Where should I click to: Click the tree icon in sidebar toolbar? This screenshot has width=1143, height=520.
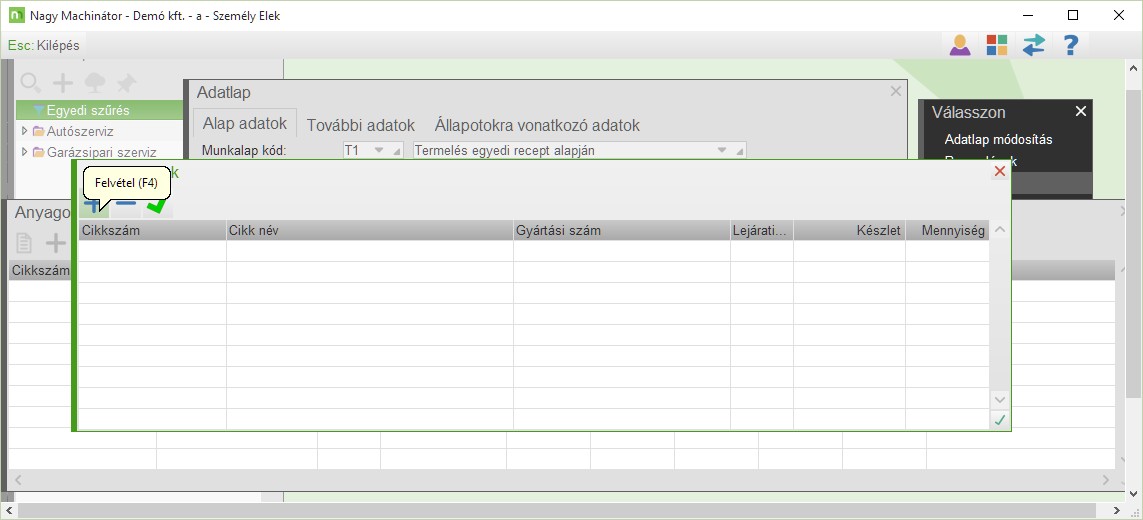click(95, 82)
